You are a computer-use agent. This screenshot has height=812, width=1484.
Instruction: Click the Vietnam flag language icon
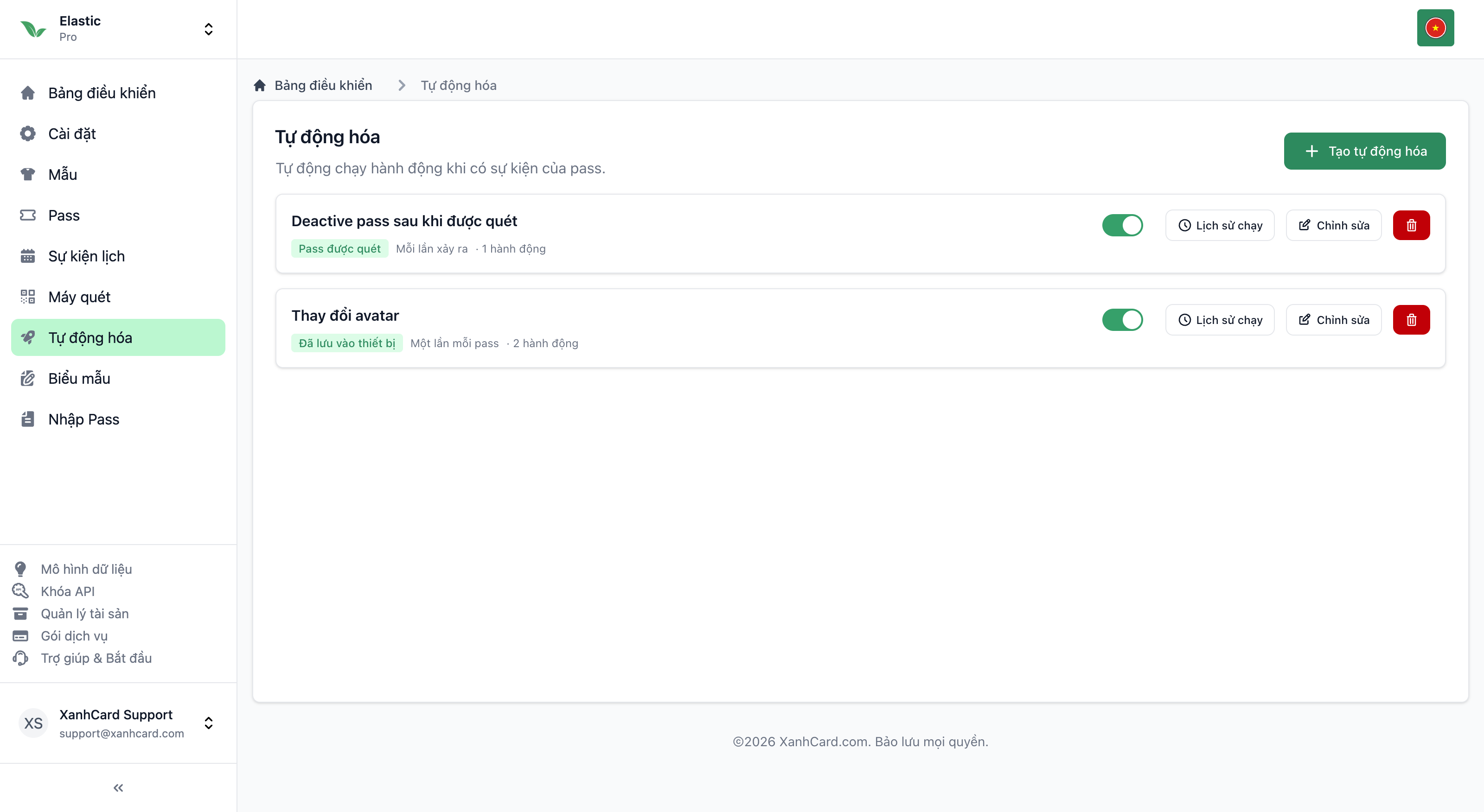tap(1435, 28)
